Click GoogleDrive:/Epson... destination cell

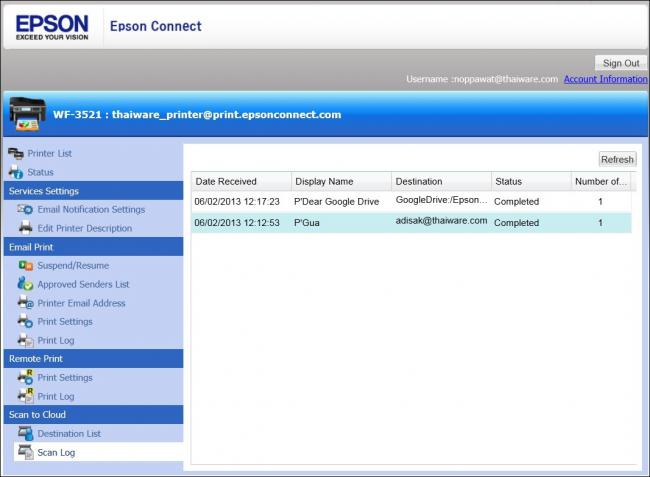[x=441, y=200]
